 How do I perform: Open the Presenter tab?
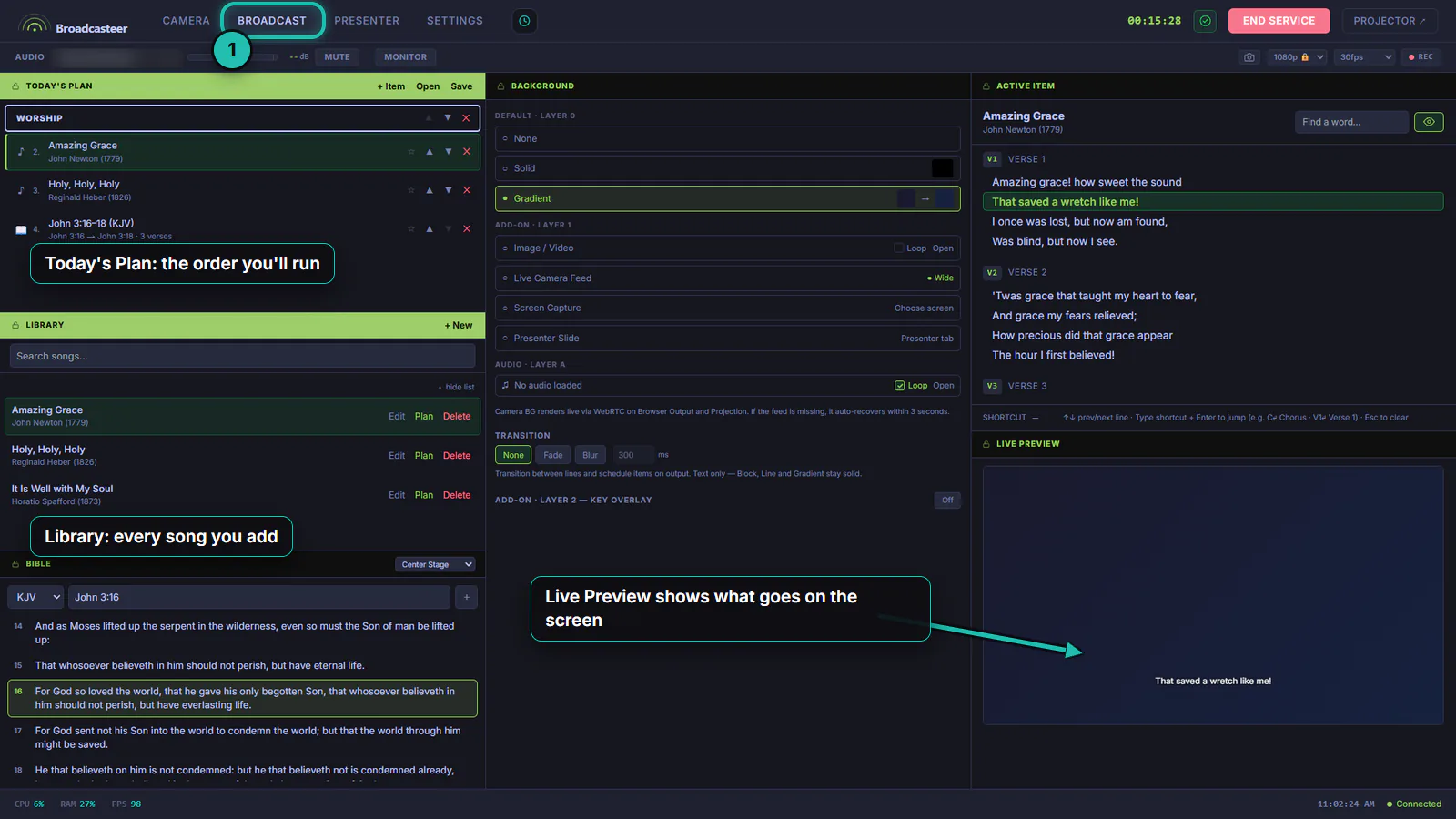click(x=367, y=21)
